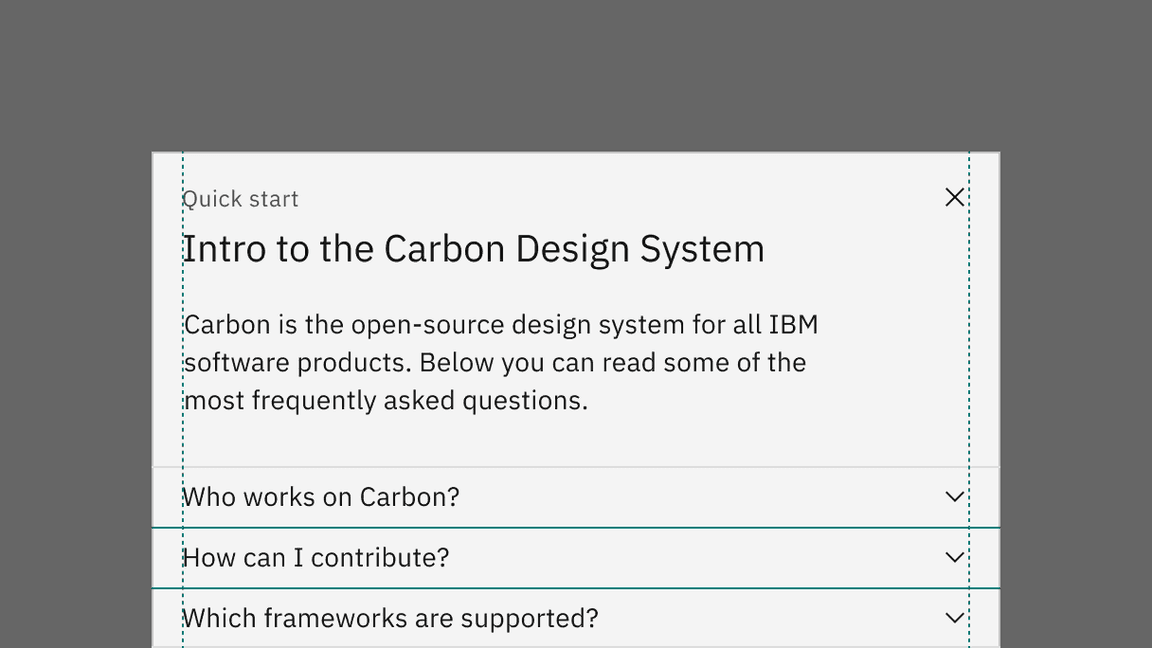Image resolution: width=1152 pixels, height=648 pixels.
Task: Click the word "IBM" in the description
Action: 793,325
